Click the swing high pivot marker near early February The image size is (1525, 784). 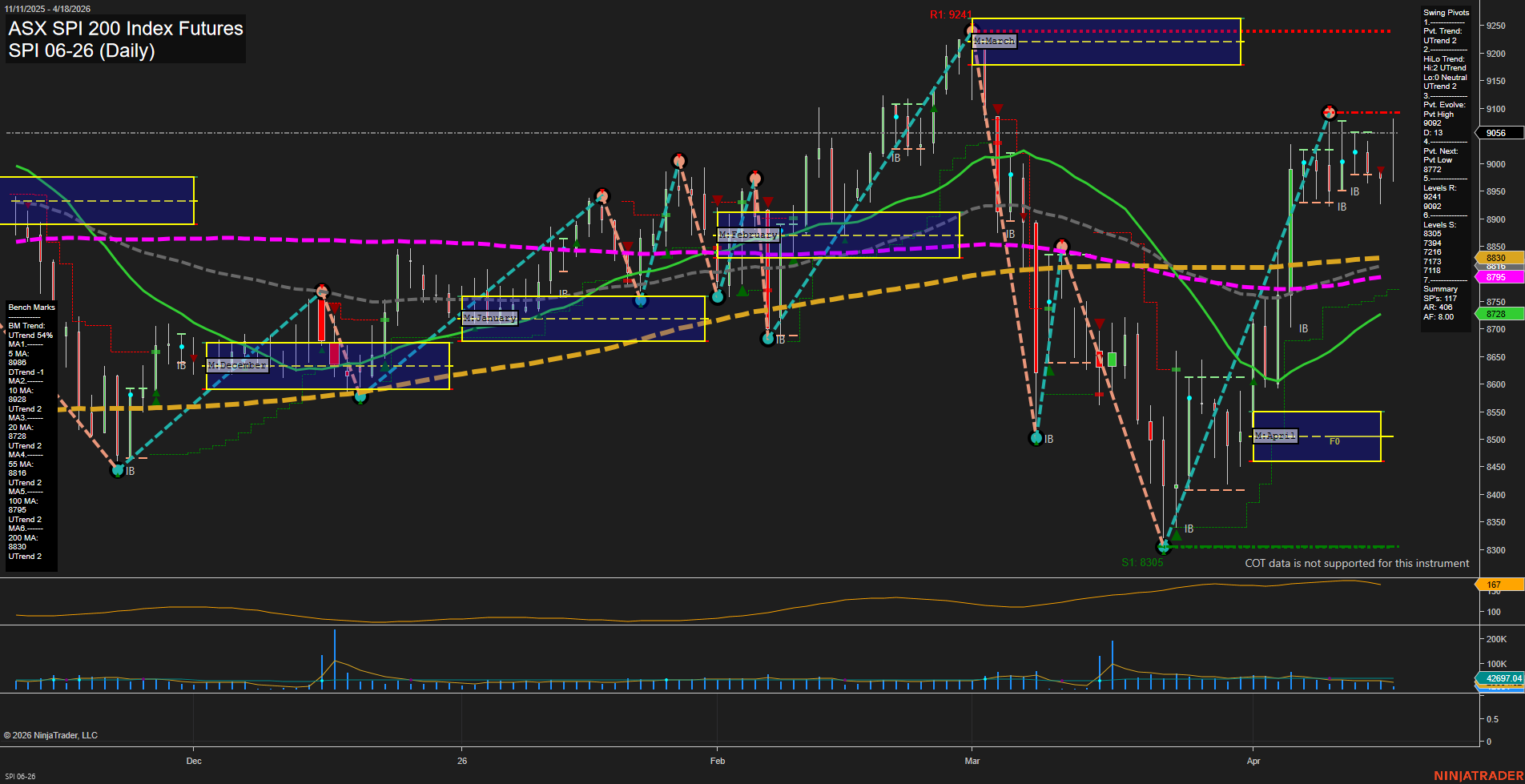pyautogui.click(x=678, y=160)
